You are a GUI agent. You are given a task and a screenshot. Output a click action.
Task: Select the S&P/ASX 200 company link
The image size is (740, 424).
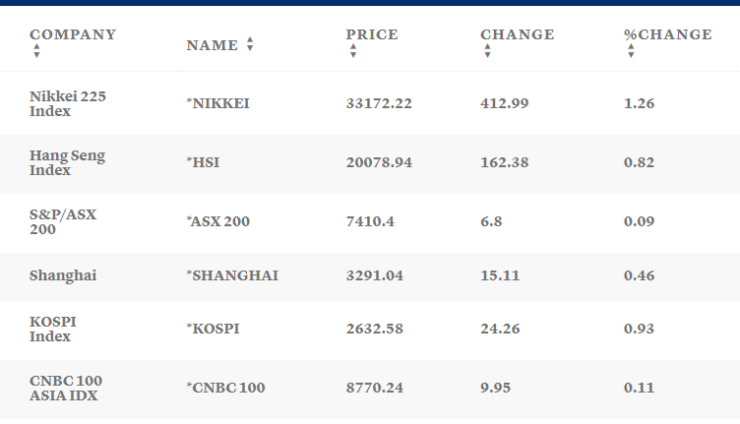[x=63, y=221]
